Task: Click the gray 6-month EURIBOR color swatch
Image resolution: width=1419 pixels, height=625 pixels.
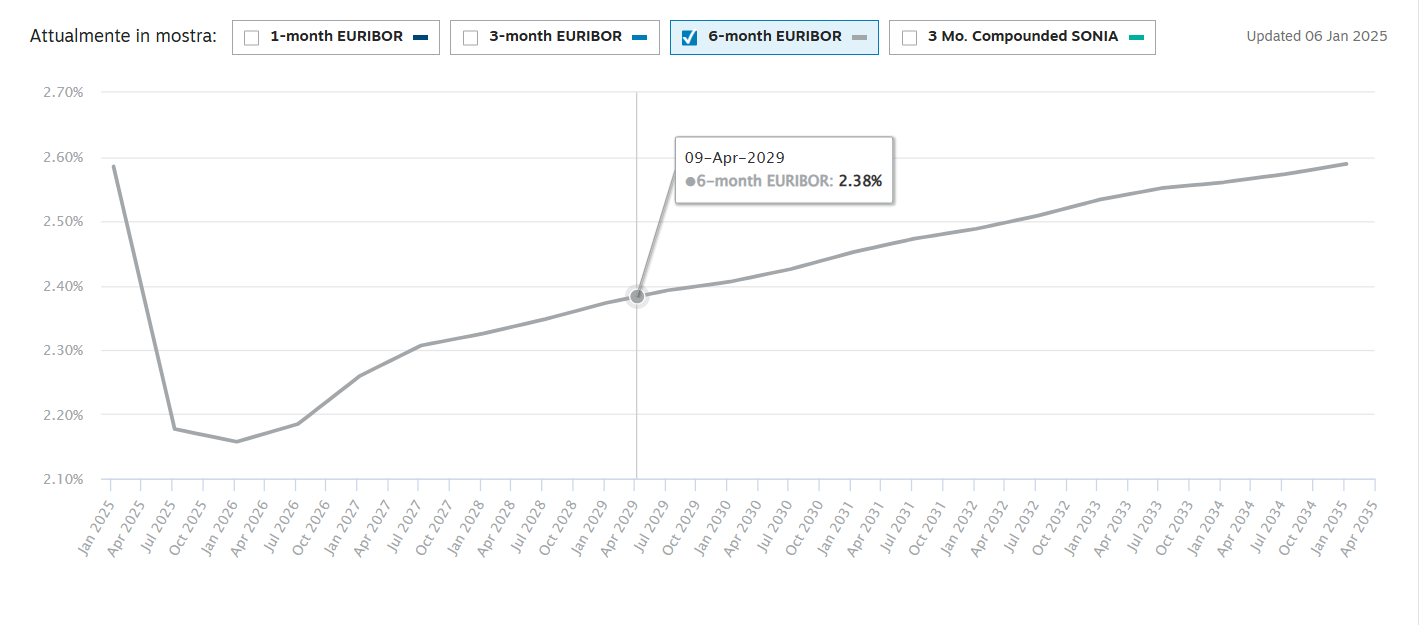Action: (x=860, y=38)
